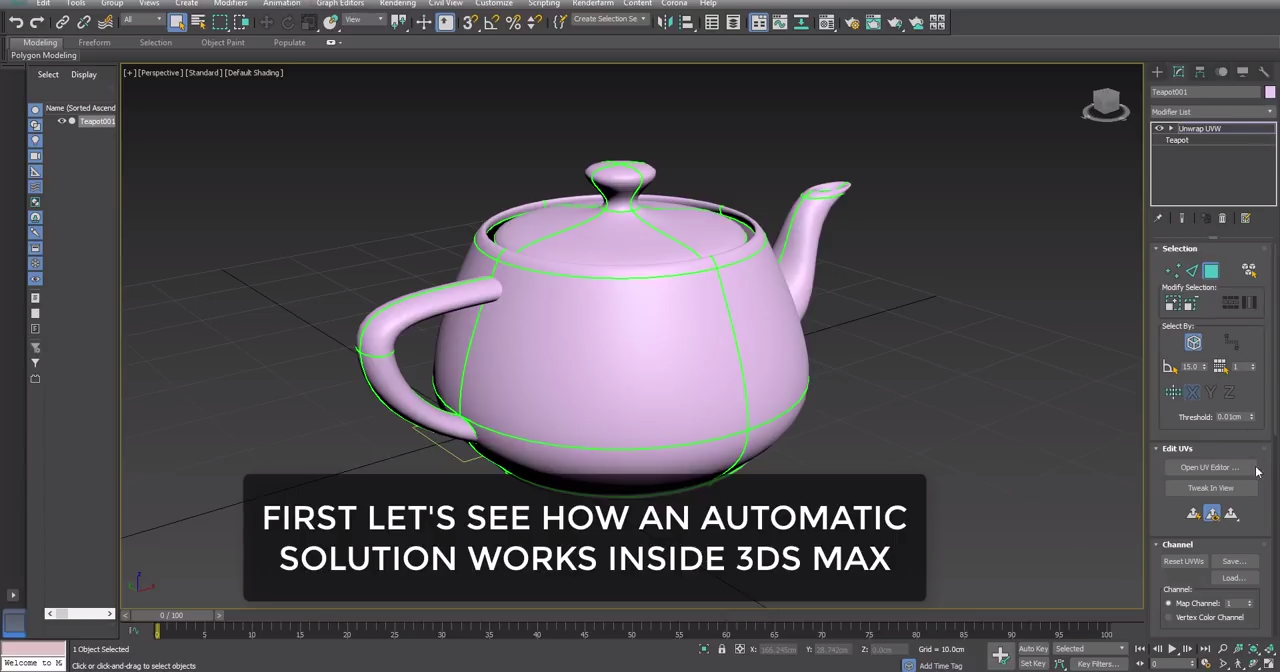
Task: Switch to the Object Paint ribbon tab
Action: point(222,43)
